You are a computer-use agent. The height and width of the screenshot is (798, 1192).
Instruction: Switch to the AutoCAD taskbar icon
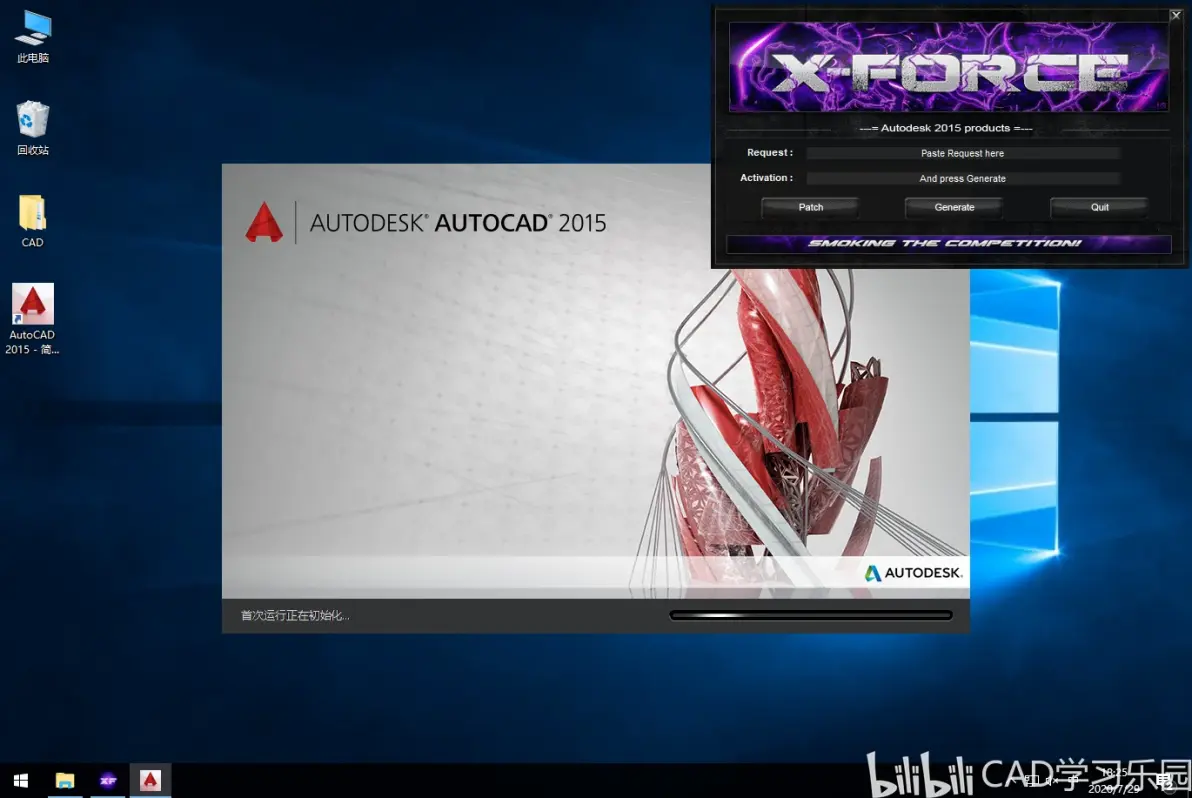[x=151, y=781]
